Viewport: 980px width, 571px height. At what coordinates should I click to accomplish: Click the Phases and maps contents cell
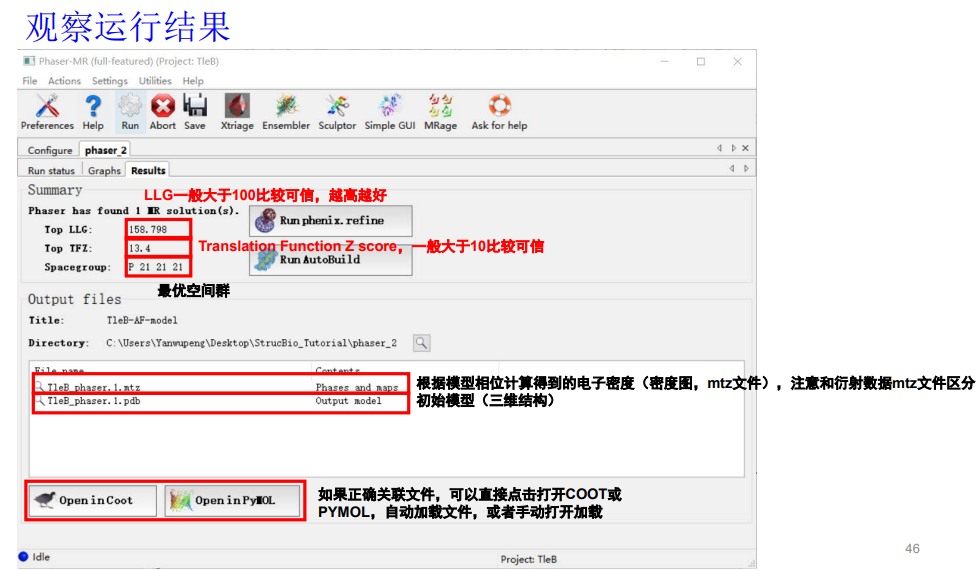[357, 387]
